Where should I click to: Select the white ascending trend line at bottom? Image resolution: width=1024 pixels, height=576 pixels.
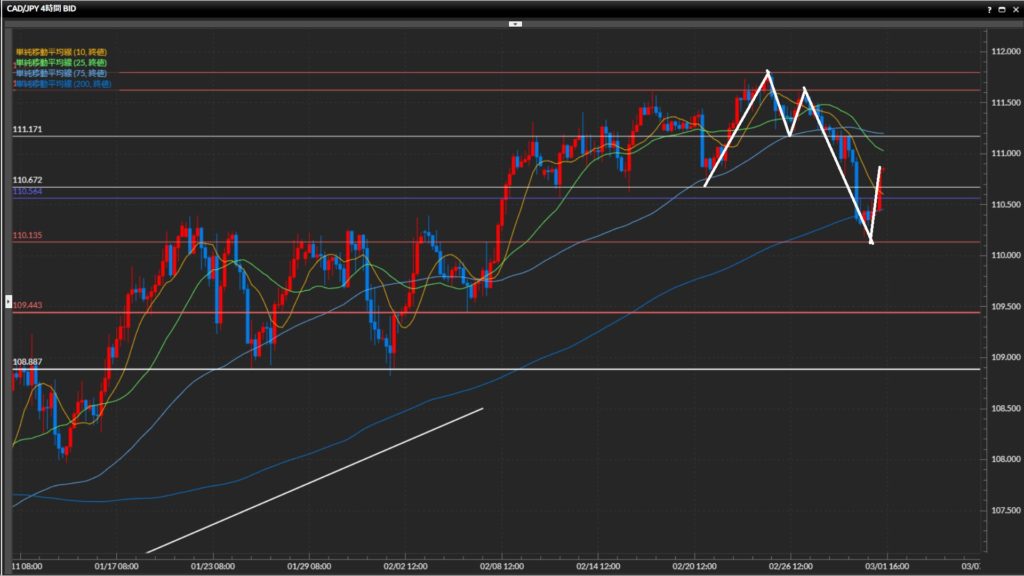point(315,480)
